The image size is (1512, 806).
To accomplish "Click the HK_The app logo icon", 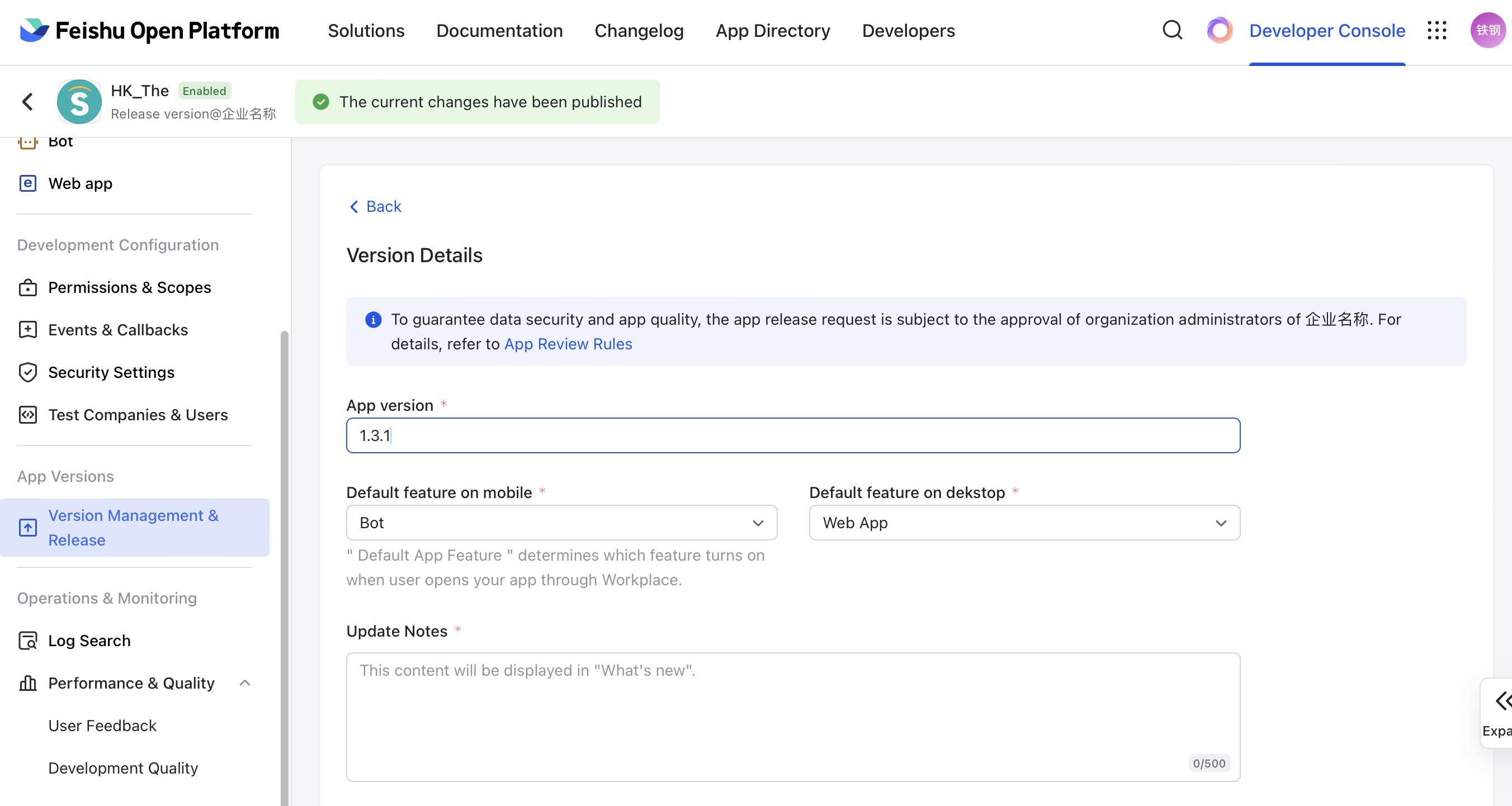I will (x=79, y=102).
